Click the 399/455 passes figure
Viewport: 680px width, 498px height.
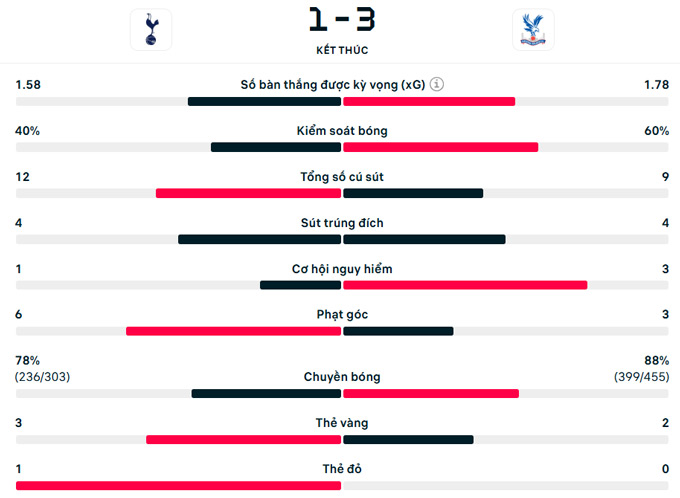tap(641, 377)
